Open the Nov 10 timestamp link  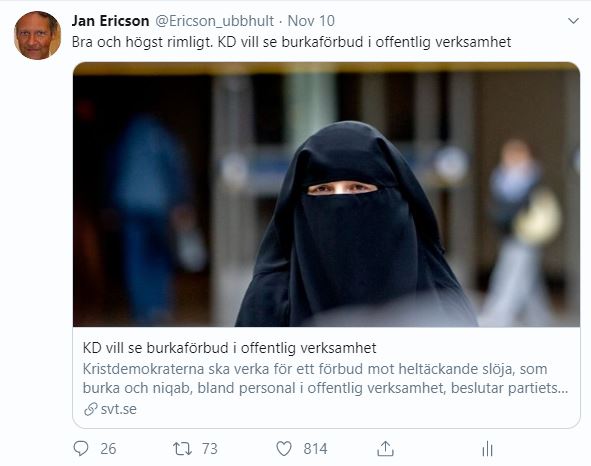pyautogui.click(x=311, y=21)
